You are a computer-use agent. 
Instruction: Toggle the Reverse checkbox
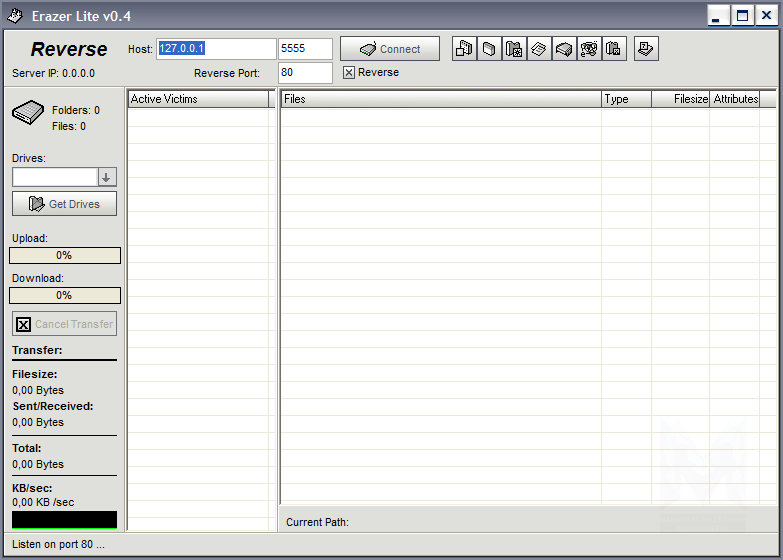tap(349, 73)
